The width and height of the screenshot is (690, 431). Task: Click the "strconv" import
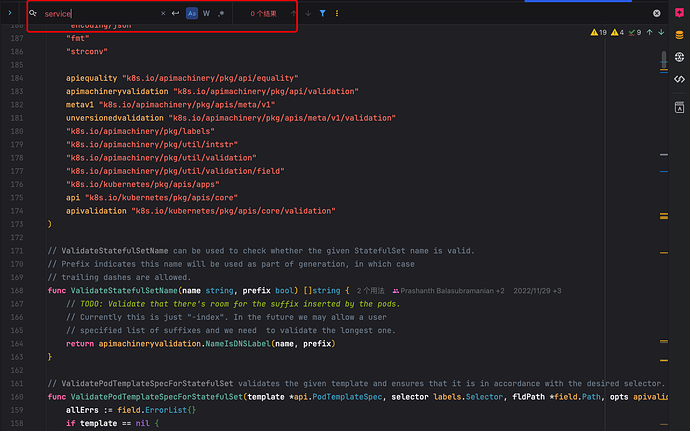point(87,52)
